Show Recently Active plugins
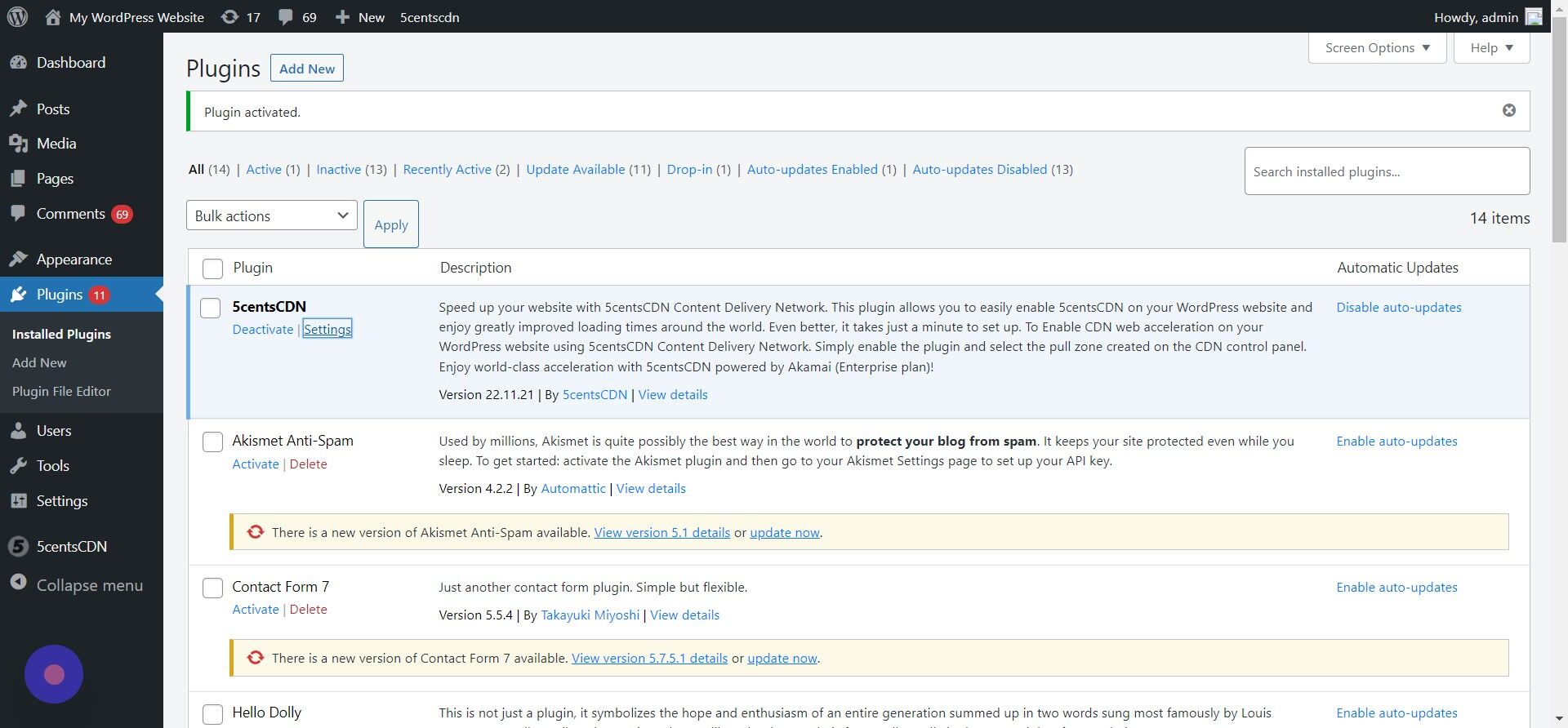 coord(447,170)
